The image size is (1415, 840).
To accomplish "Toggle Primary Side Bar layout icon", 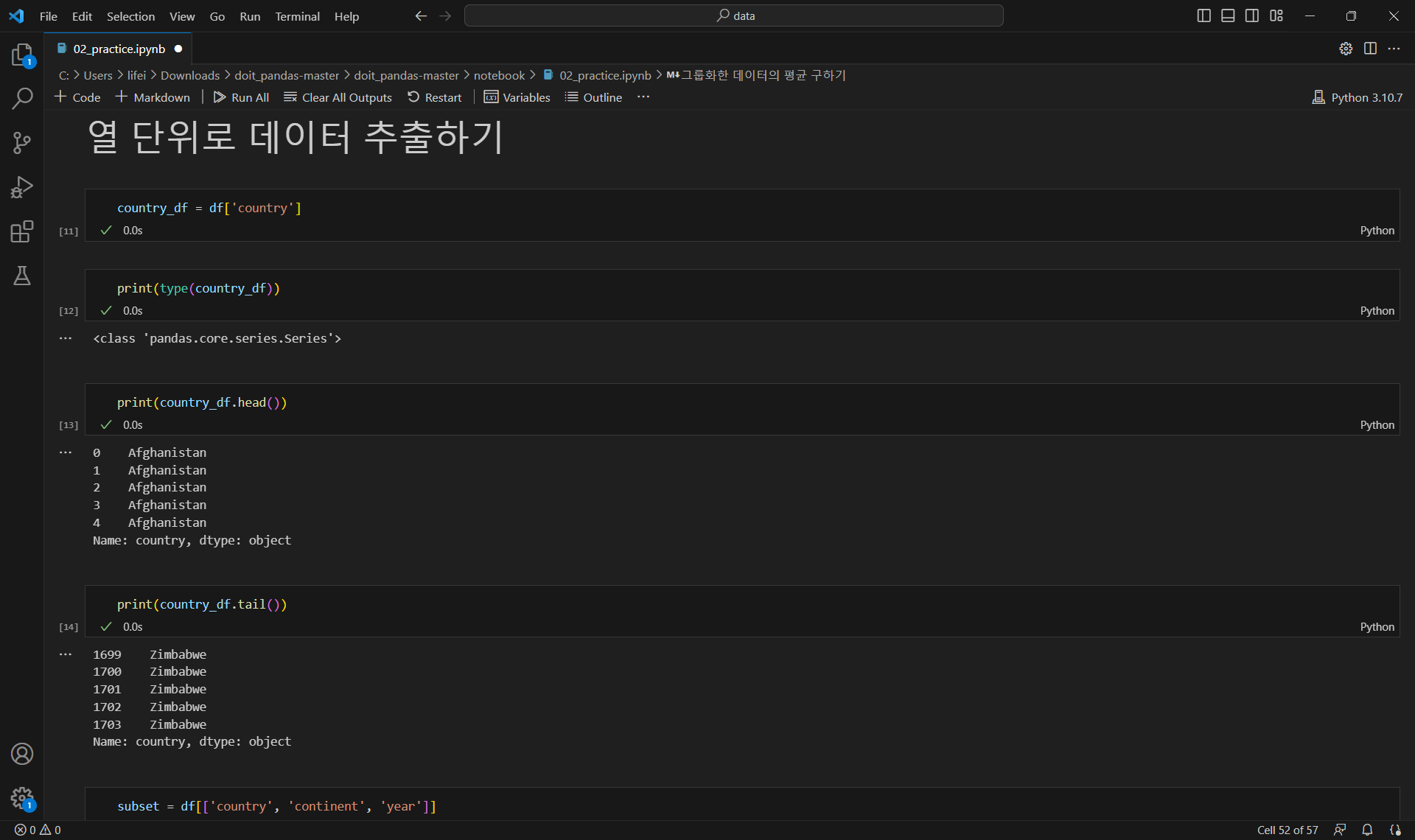I will [1203, 15].
